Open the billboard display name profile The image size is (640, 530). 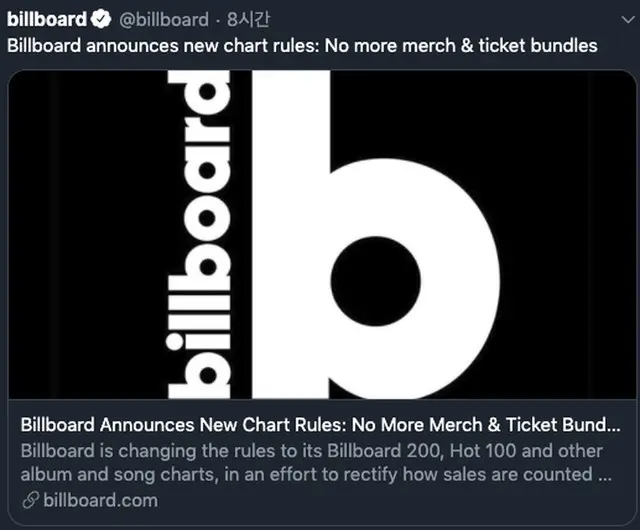[47, 19]
